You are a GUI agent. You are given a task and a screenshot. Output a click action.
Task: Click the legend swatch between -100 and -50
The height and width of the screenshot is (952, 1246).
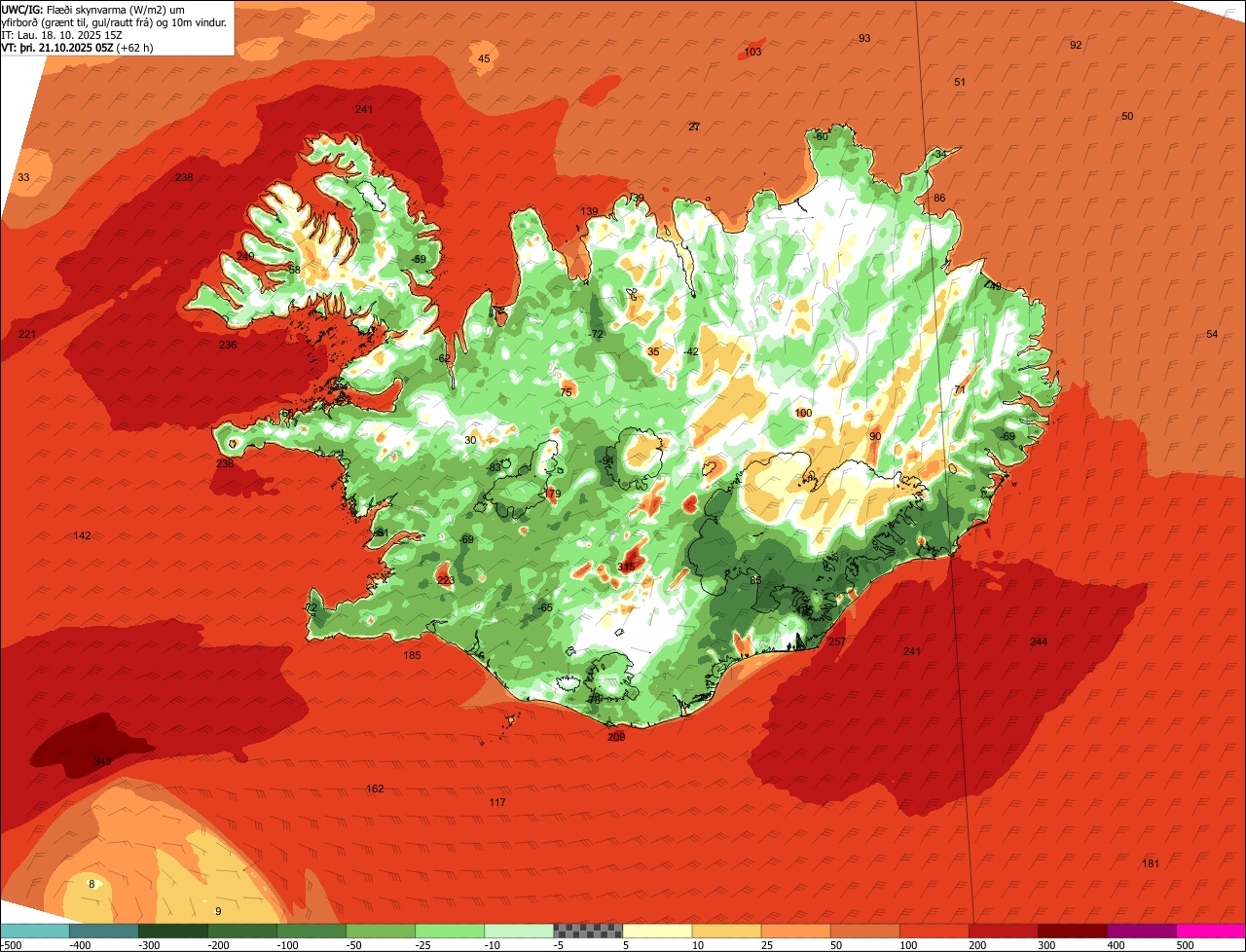(311, 931)
